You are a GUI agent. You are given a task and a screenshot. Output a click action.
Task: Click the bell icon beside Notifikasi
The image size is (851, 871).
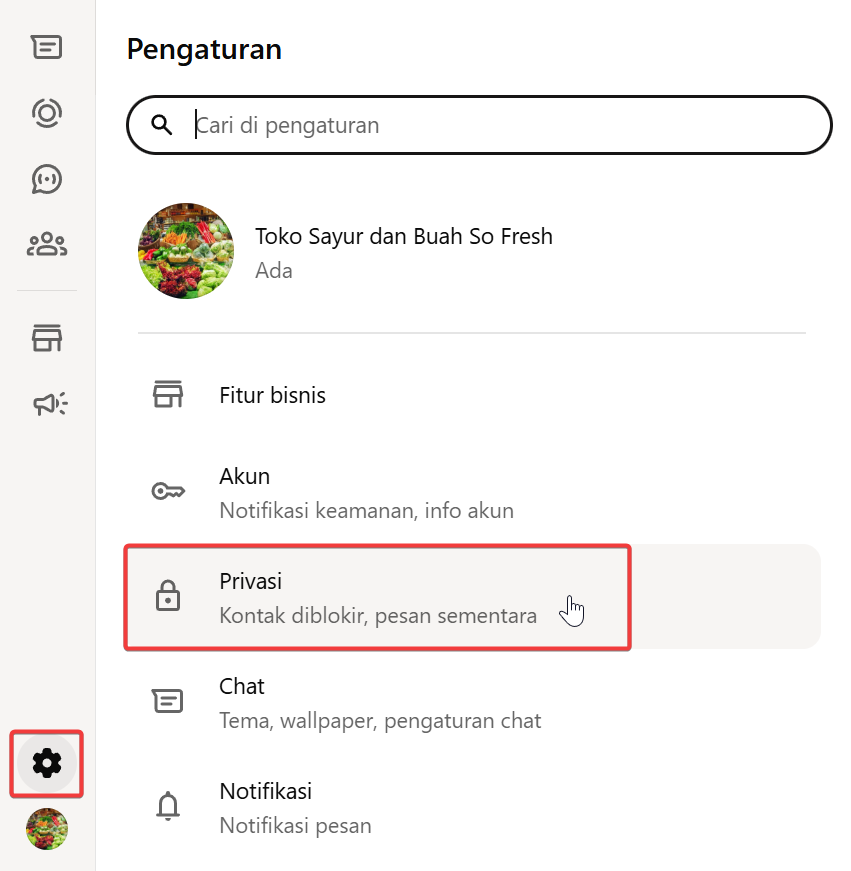pos(168,806)
